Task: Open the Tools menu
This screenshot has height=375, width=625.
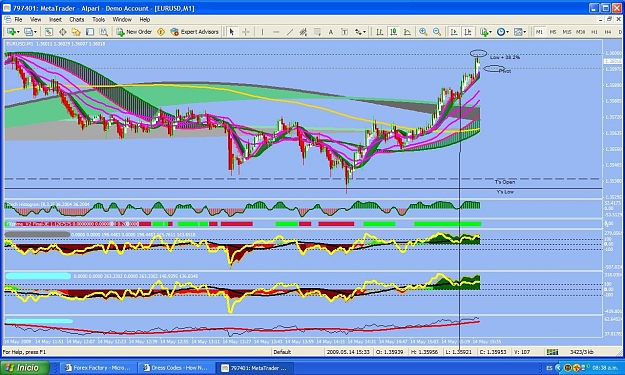Action: pos(98,20)
